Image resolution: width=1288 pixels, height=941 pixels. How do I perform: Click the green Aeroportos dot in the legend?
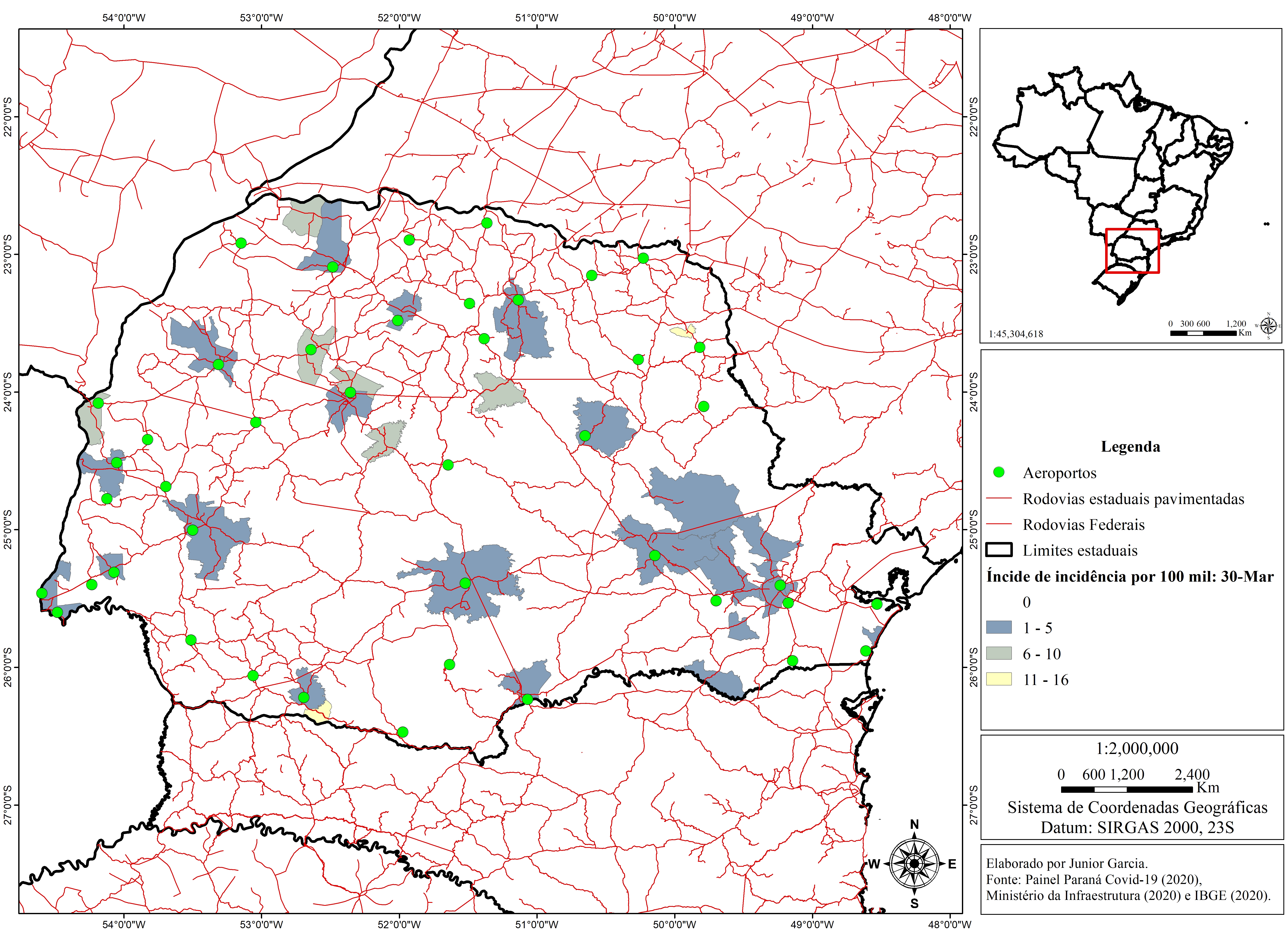(x=999, y=472)
